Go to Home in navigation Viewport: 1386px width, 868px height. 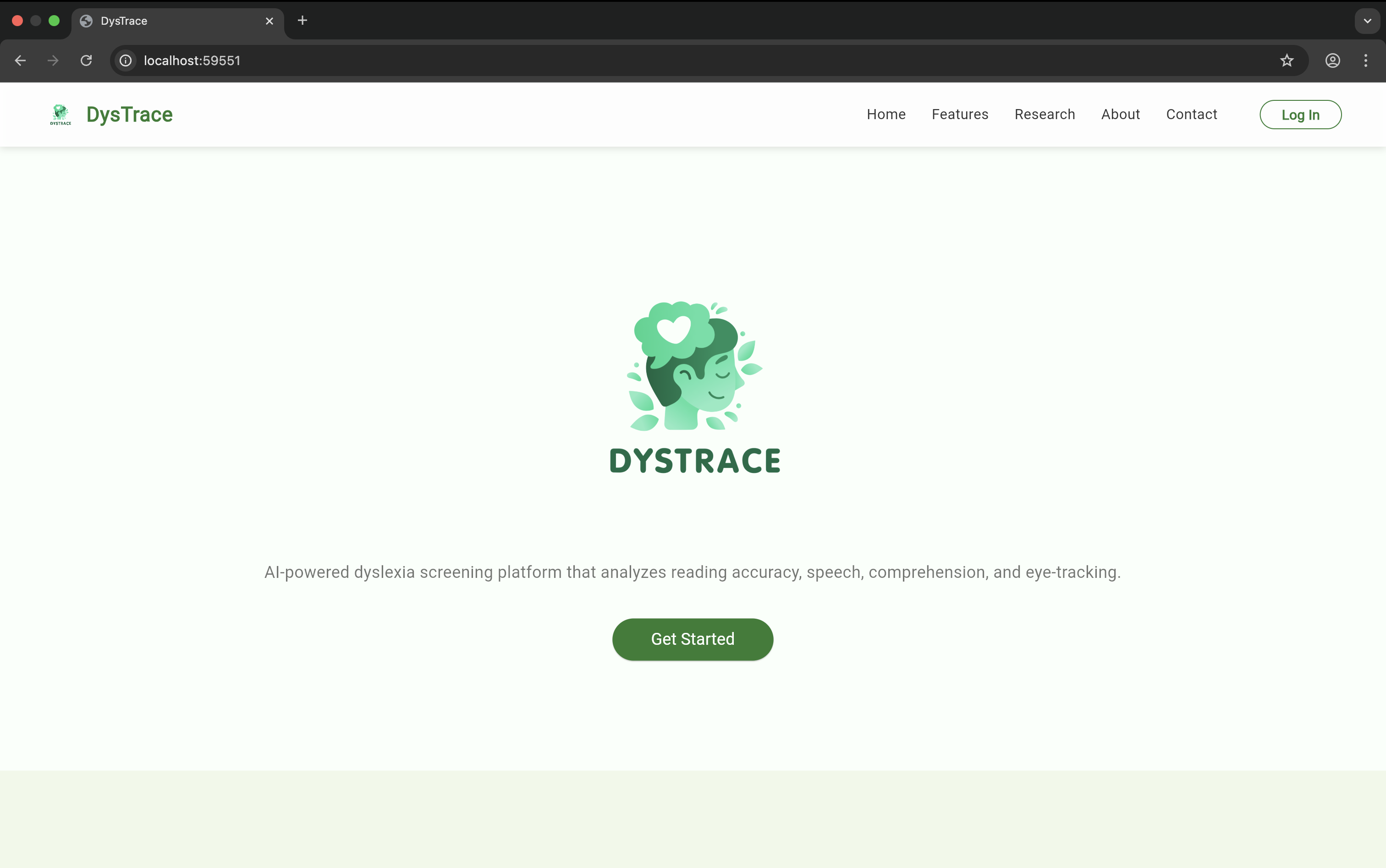tap(886, 114)
